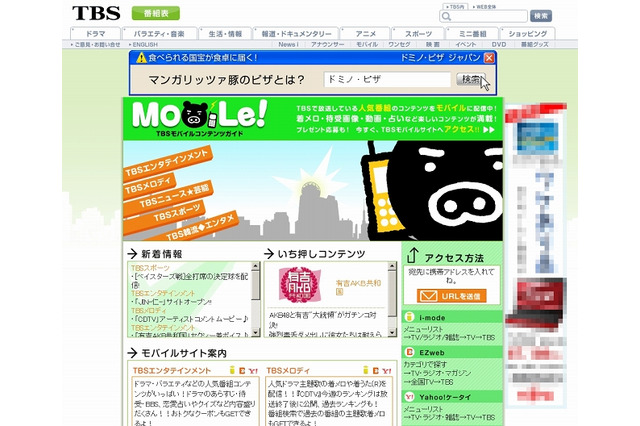The image size is (640, 426).
Task: Click the TBSメロディ heading under モバイルサイト案内
Action: tap(288, 371)
